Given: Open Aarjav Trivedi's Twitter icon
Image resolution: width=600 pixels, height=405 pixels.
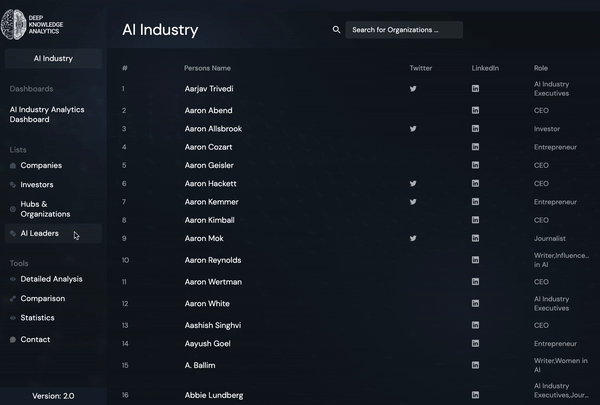Looking at the screenshot, I should 413,89.
